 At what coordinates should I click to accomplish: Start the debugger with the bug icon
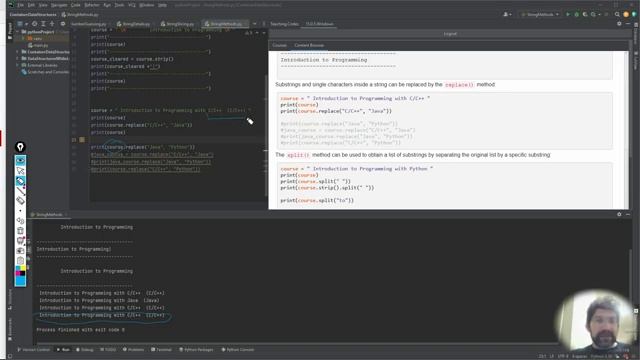[x=576, y=14]
